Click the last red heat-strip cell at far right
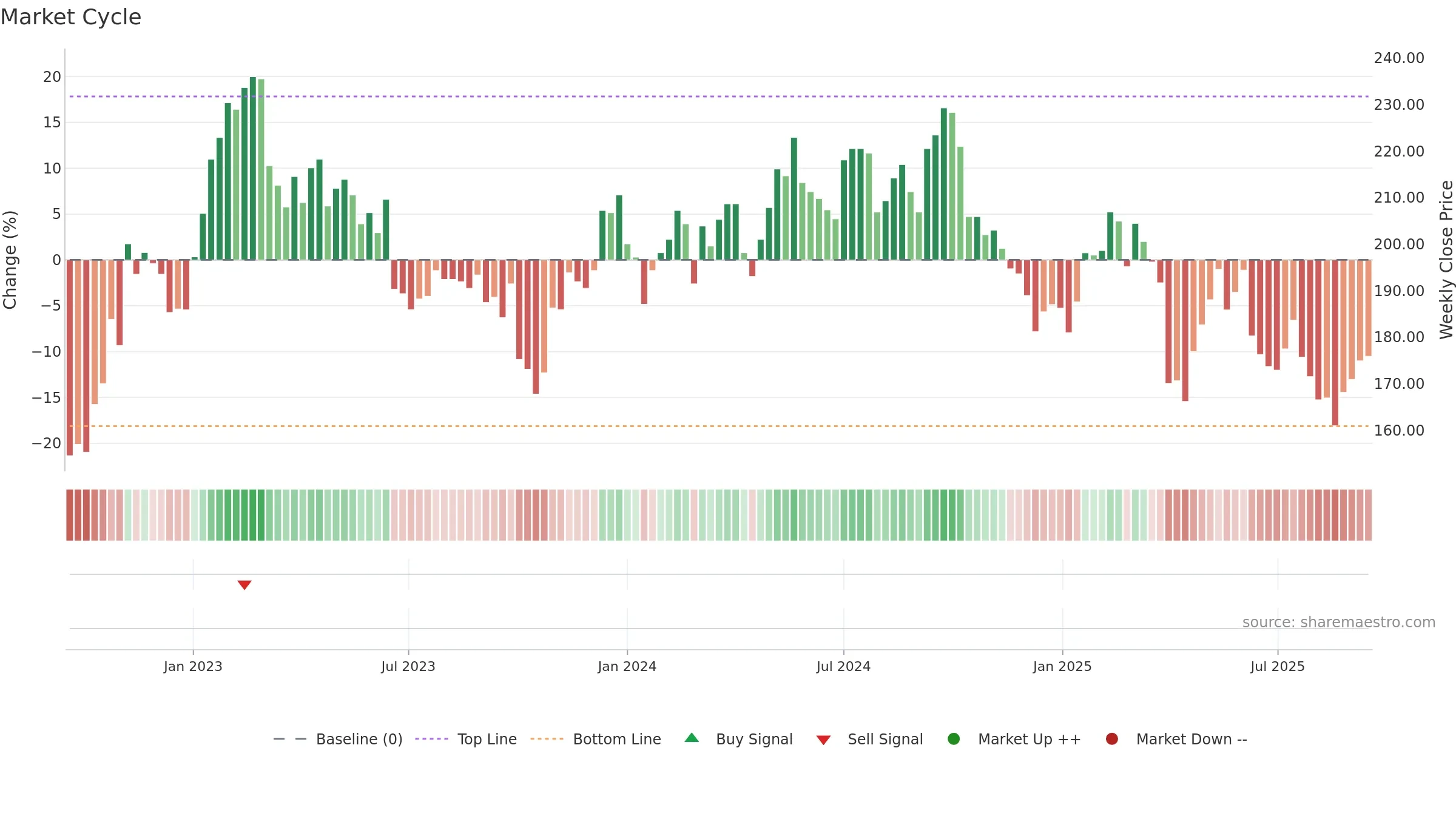This screenshot has height=819, width=1456. click(1368, 515)
